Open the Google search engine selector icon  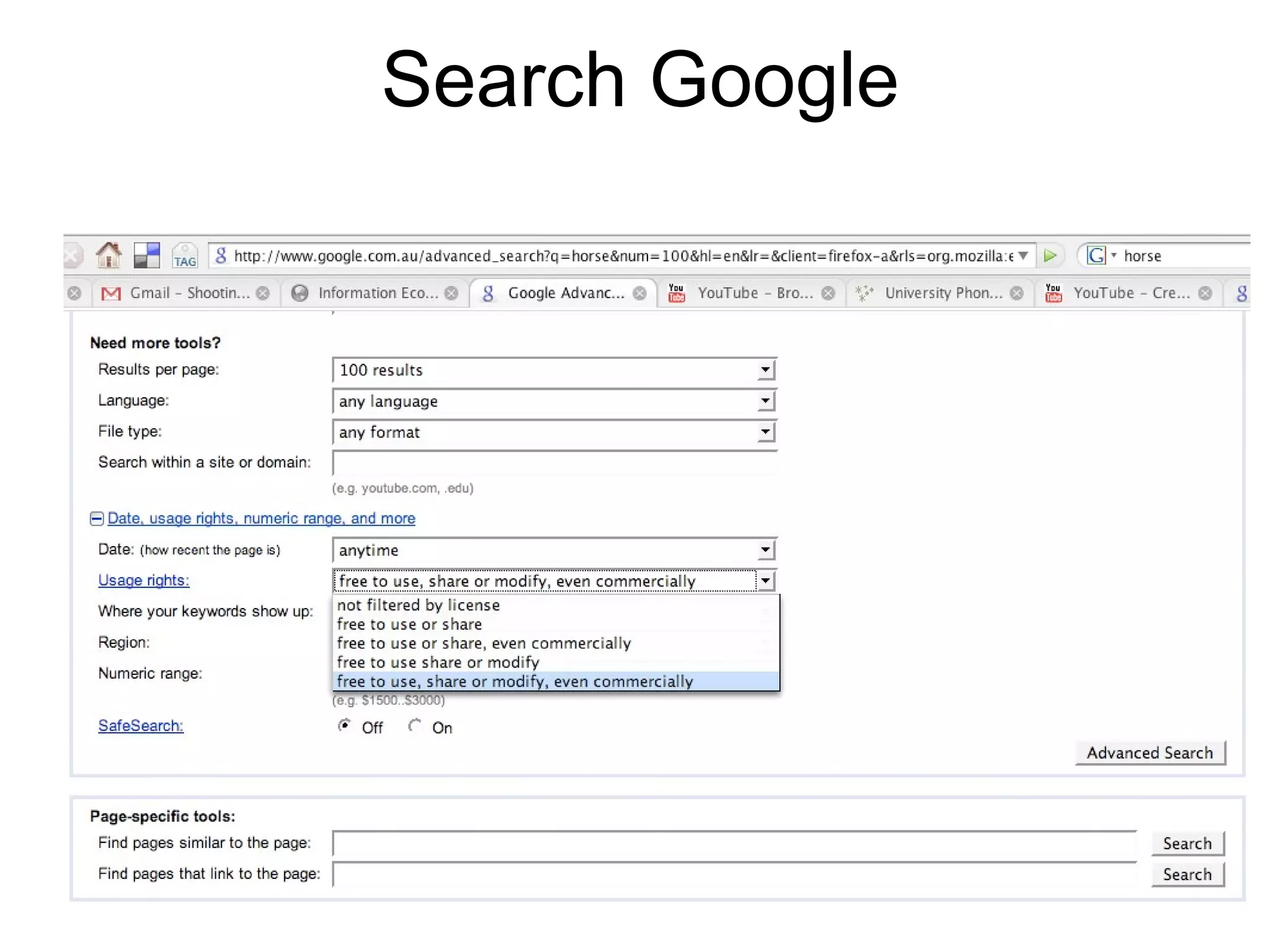point(1096,255)
